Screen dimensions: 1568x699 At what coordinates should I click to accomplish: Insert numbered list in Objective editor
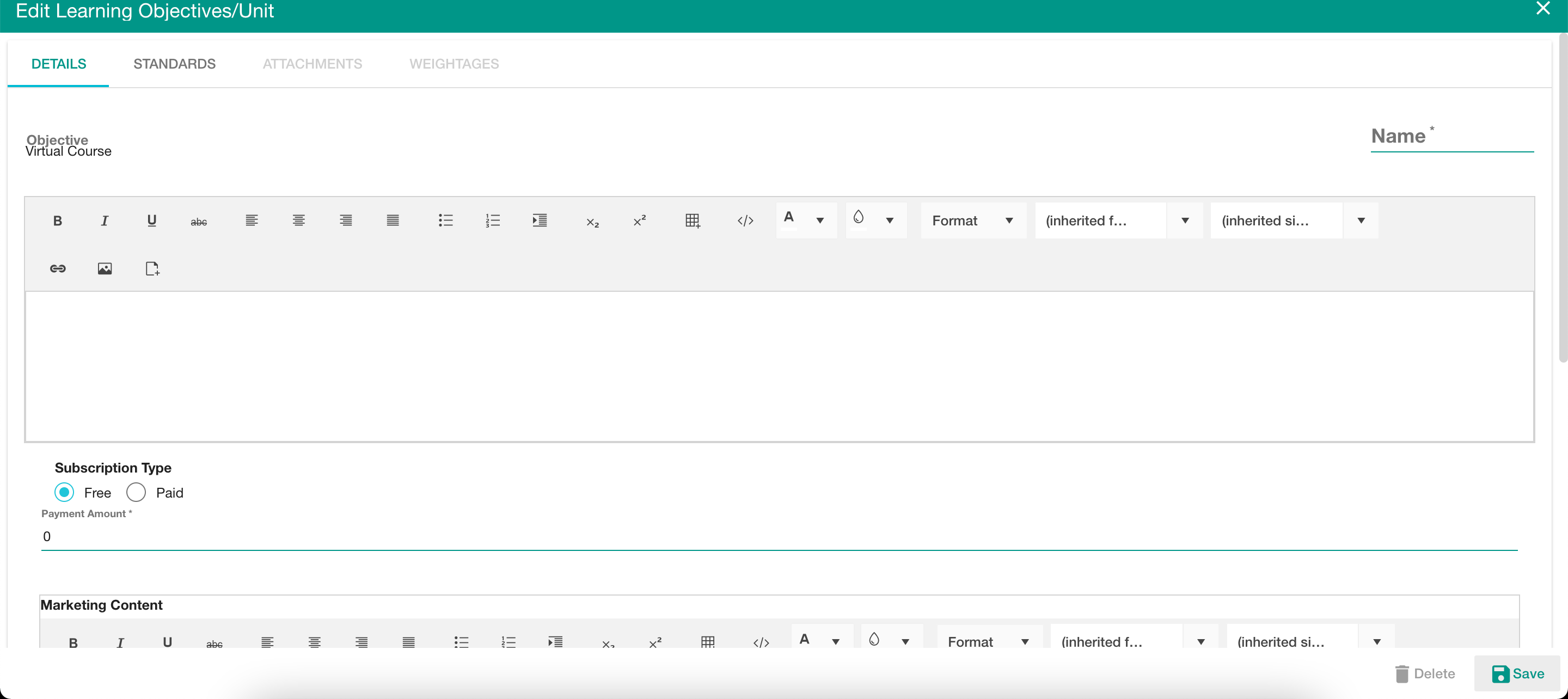pos(492,220)
